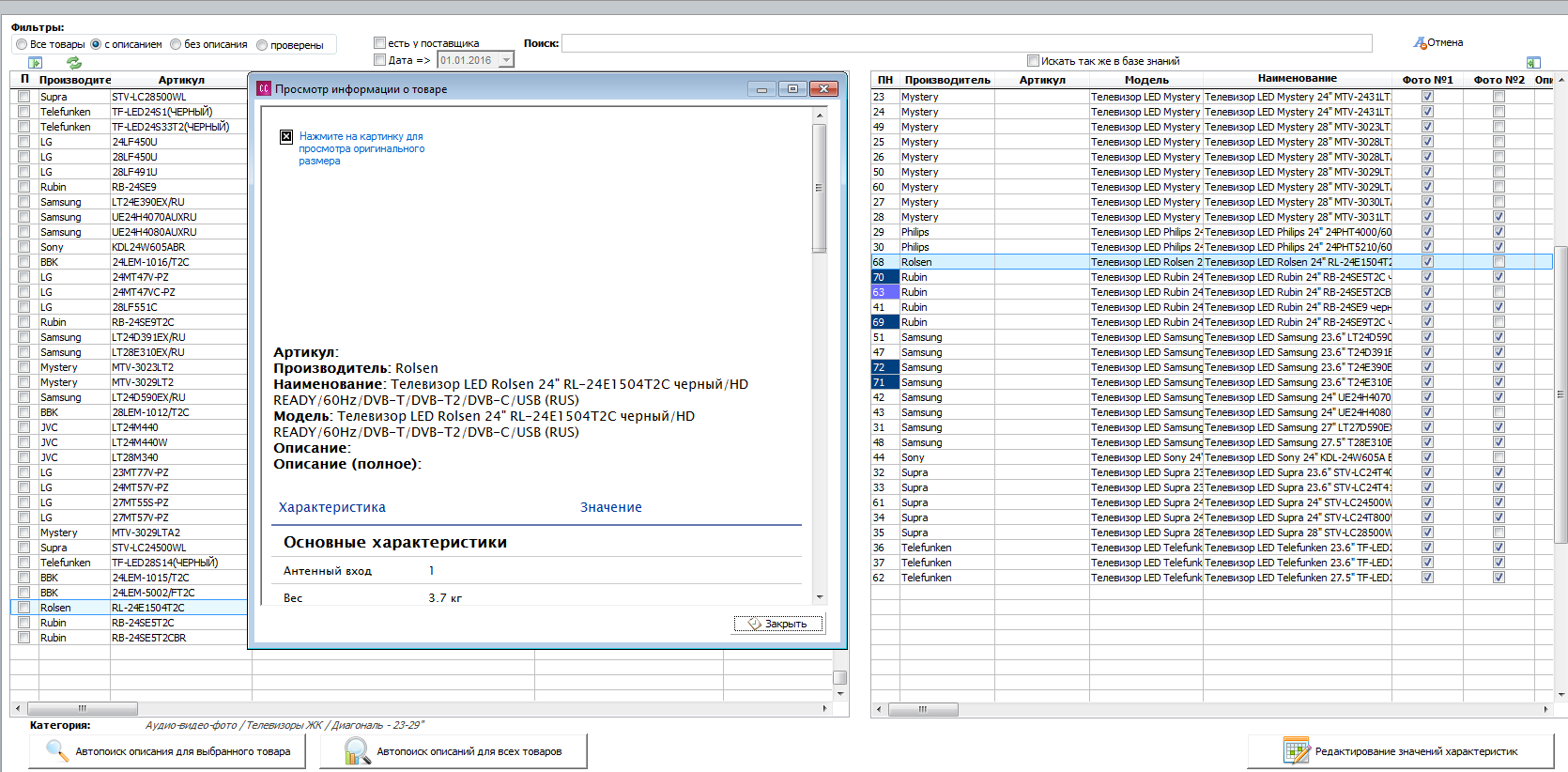Click the left table's horizontal scrollbar thumb

point(83,709)
